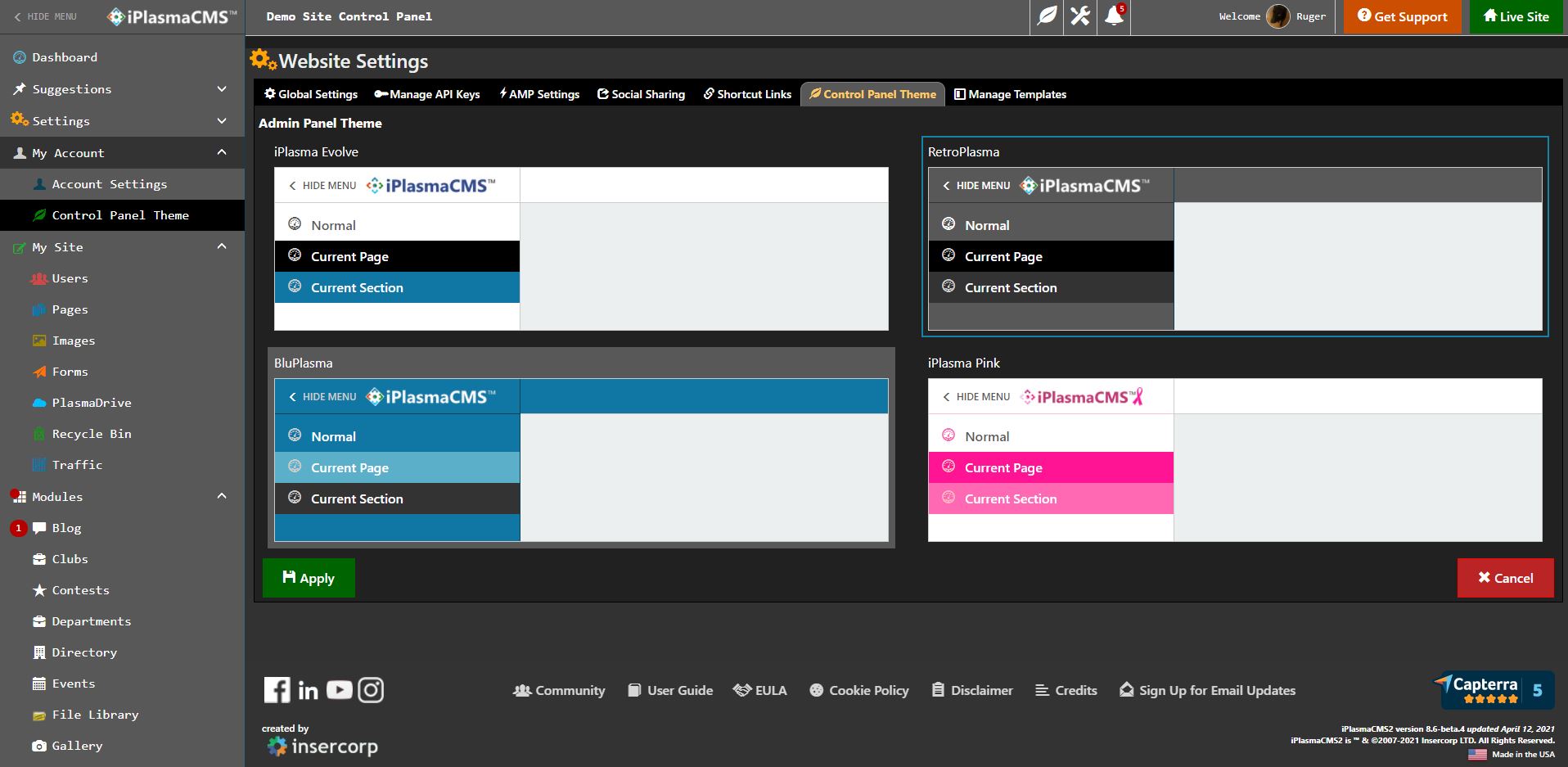
Task: Open the LinkedIn social icon
Action: pyautogui.click(x=308, y=691)
